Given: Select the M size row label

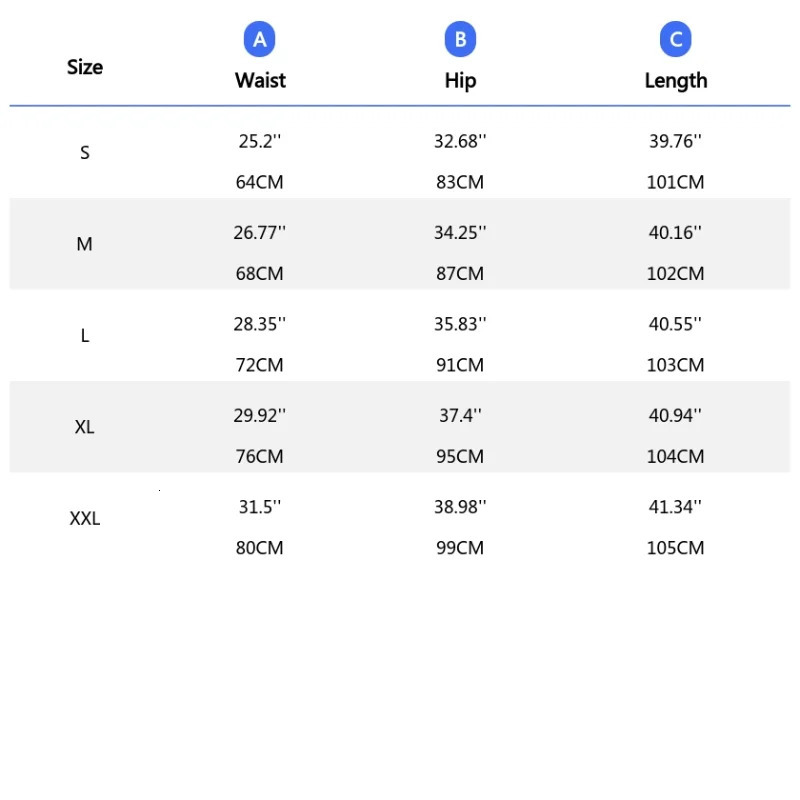Looking at the screenshot, I should (85, 244).
